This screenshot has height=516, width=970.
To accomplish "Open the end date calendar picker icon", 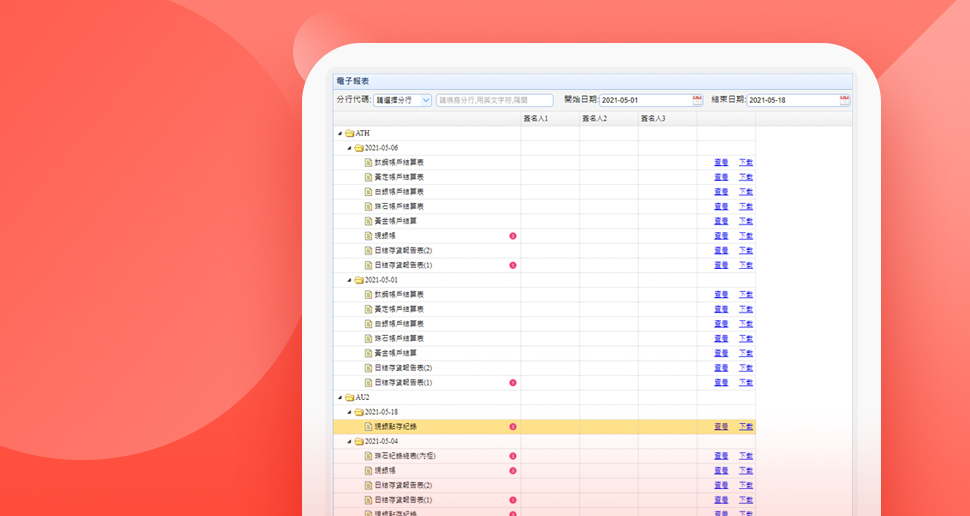I will click(844, 100).
